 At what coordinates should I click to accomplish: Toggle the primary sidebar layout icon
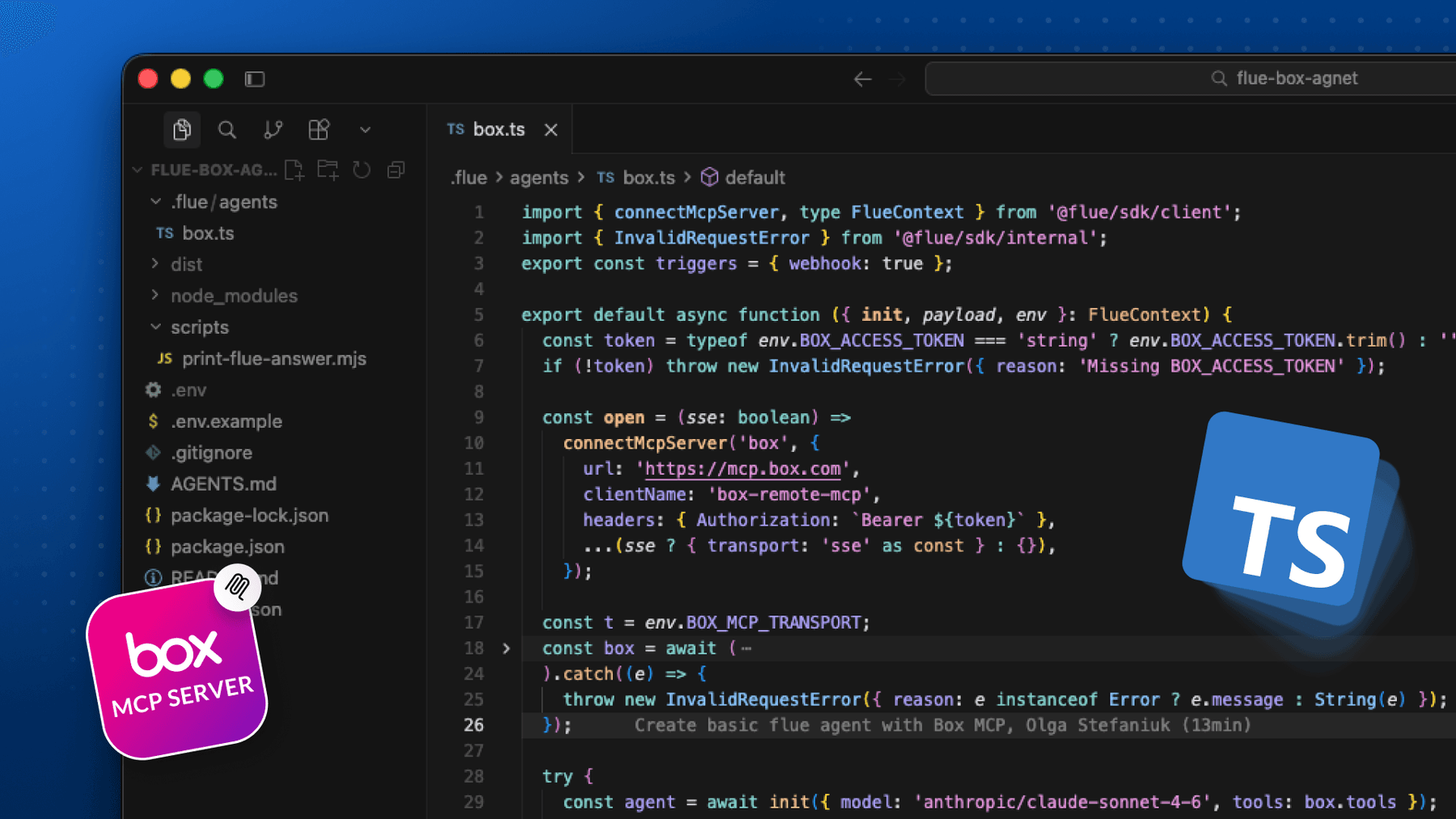255,78
